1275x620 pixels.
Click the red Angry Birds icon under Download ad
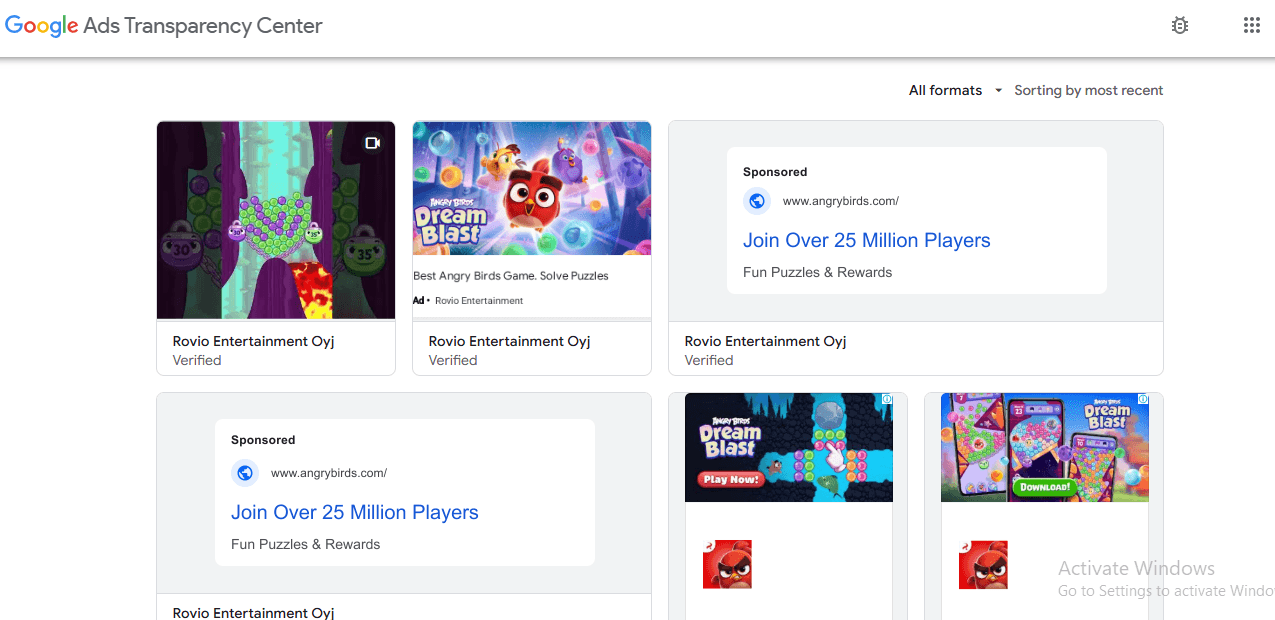click(983, 565)
